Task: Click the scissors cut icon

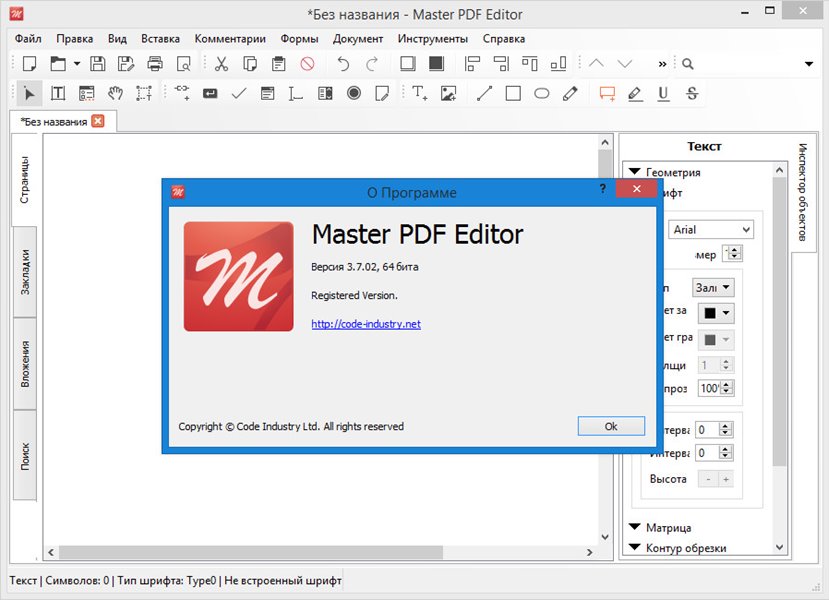Action: point(222,64)
